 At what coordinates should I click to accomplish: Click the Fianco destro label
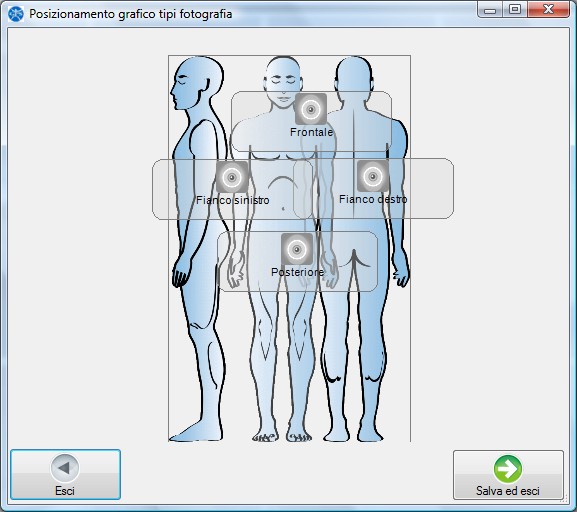[373, 199]
